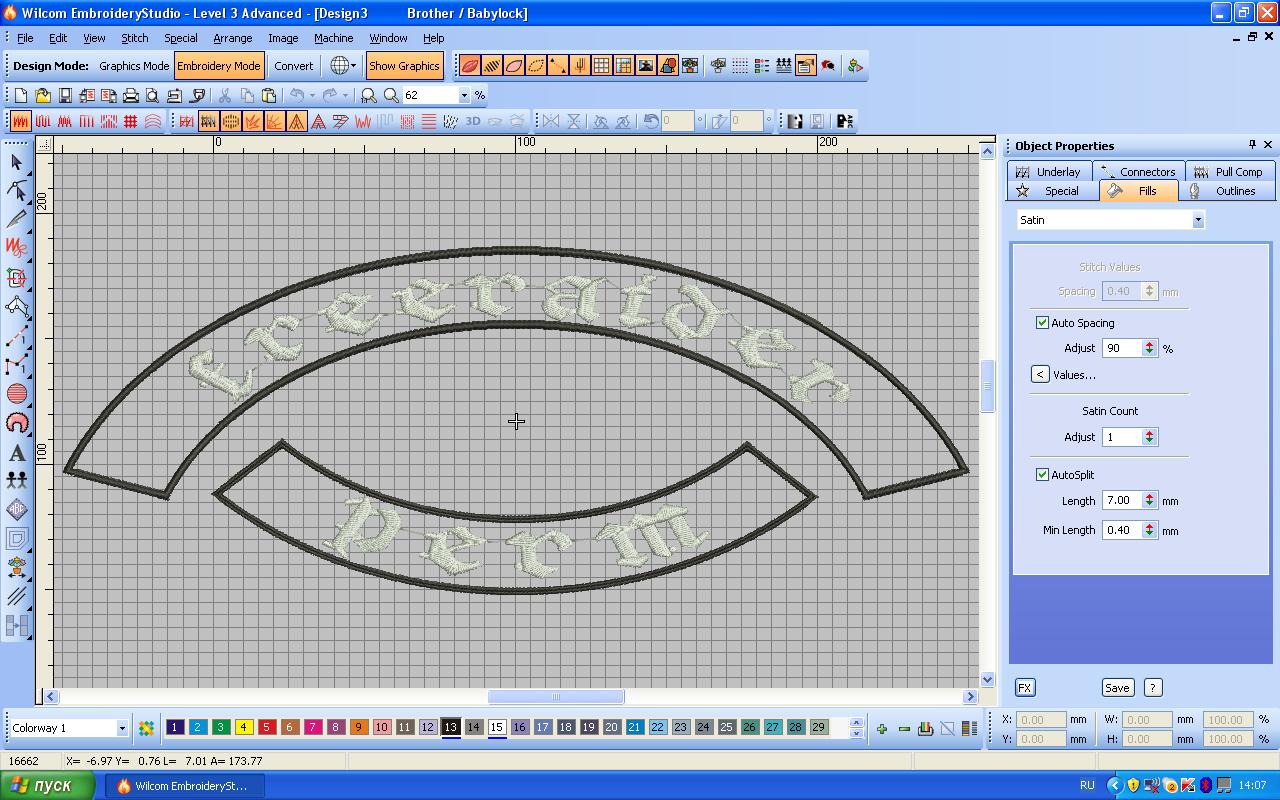The height and width of the screenshot is (800, 1280).
Task: Select color swatch 5 (red)
Action: tap(267, 728)
